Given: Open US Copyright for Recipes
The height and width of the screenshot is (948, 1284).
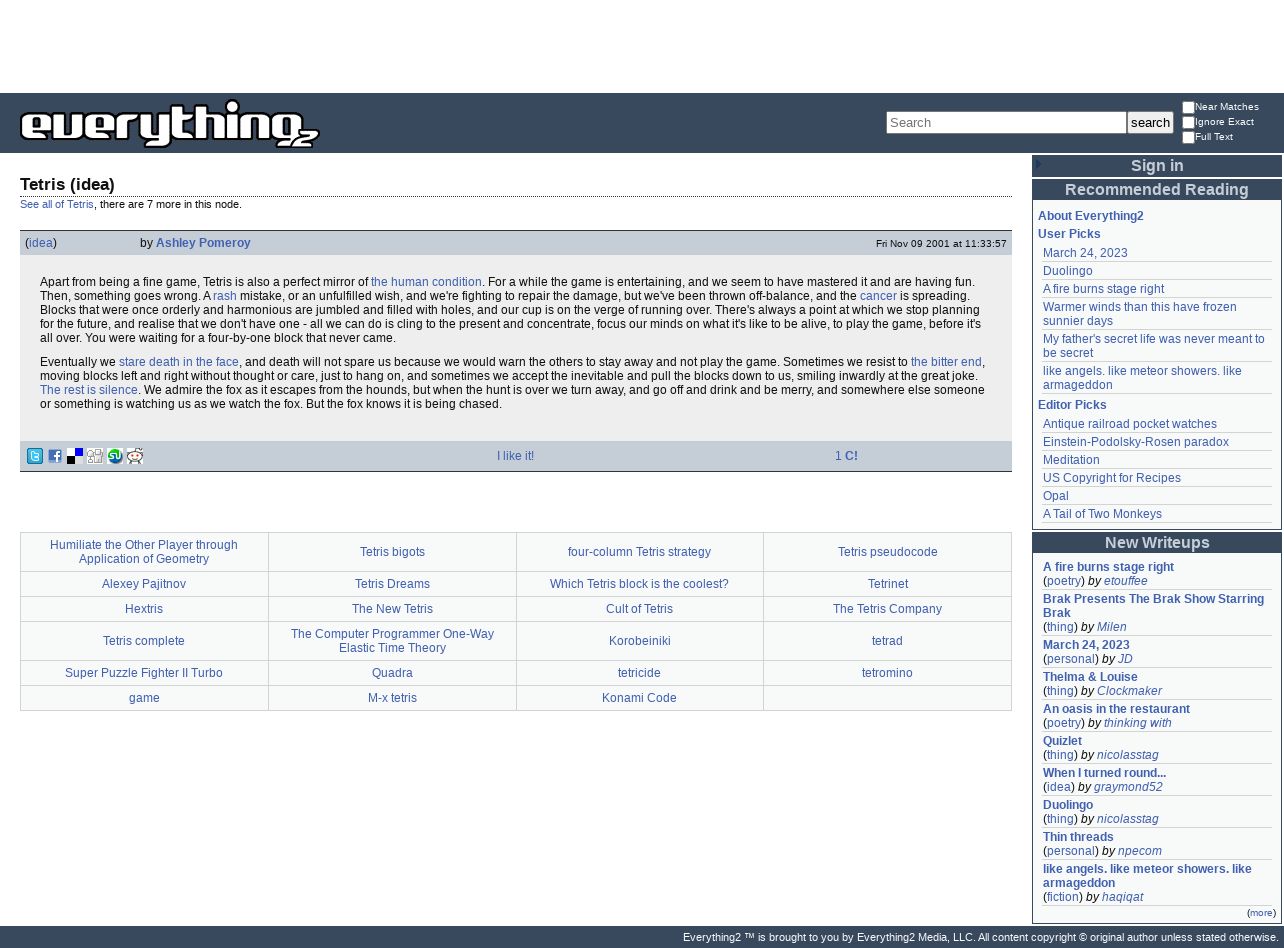Looking at the screenshot, I should [x=1112, y=478].
